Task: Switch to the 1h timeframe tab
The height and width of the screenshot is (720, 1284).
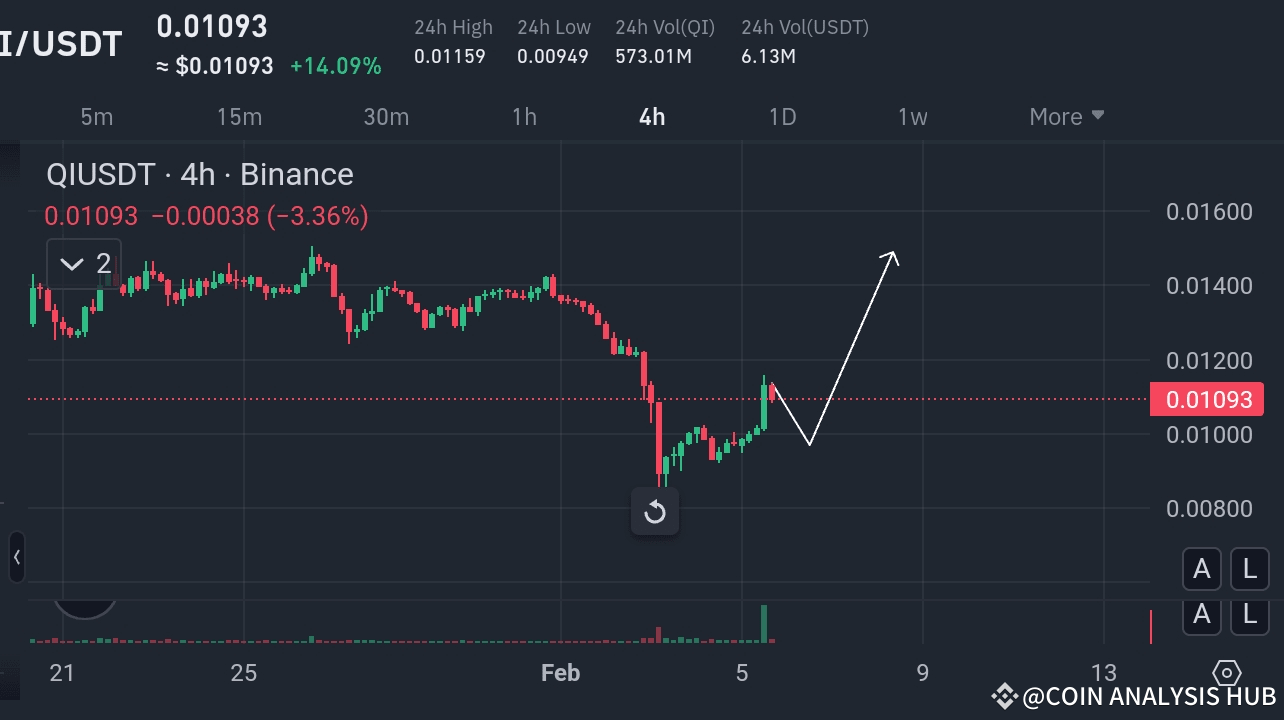Action: point(524,117)
